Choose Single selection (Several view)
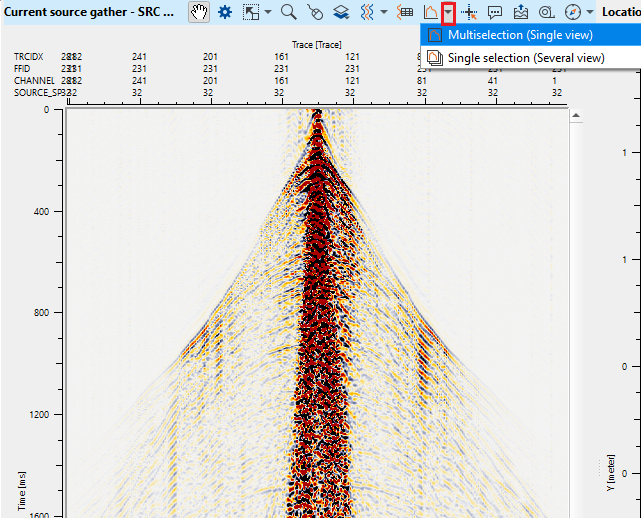 525,58
